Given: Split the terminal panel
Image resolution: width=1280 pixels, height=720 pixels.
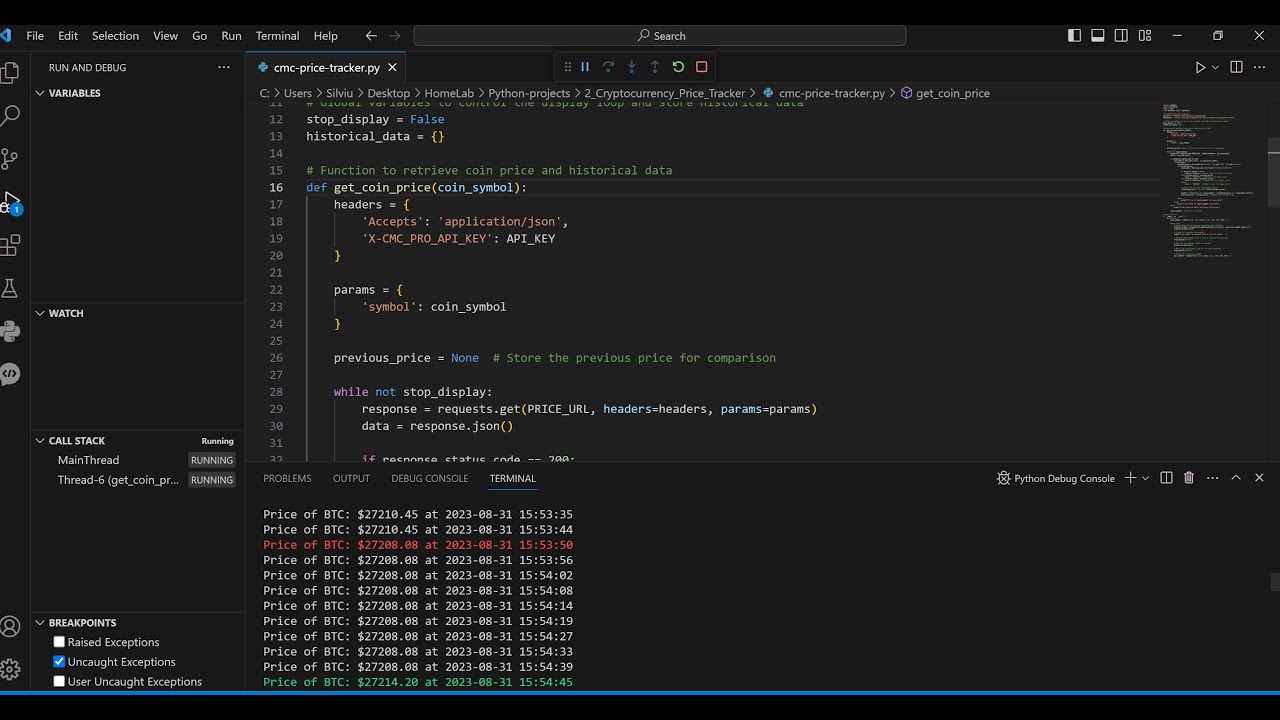Looking at the screenshot, I should [1166, 478].
